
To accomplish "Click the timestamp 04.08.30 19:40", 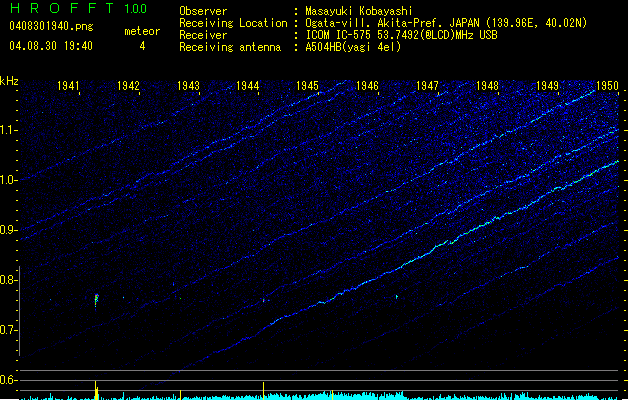I will pos(51,46).
